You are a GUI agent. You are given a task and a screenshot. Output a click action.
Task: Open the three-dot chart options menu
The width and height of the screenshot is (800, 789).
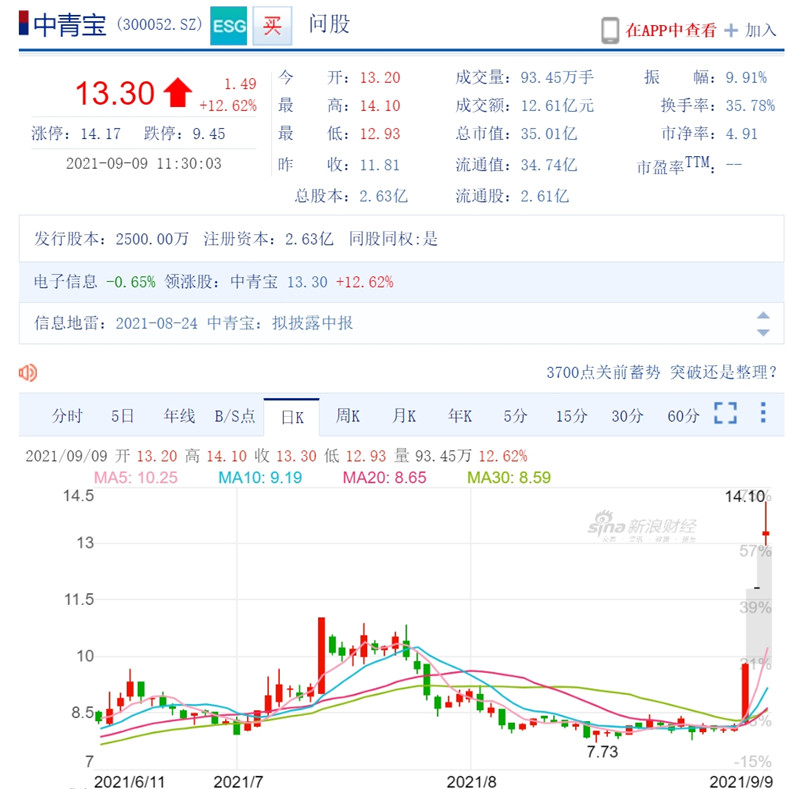click(763, 412)
